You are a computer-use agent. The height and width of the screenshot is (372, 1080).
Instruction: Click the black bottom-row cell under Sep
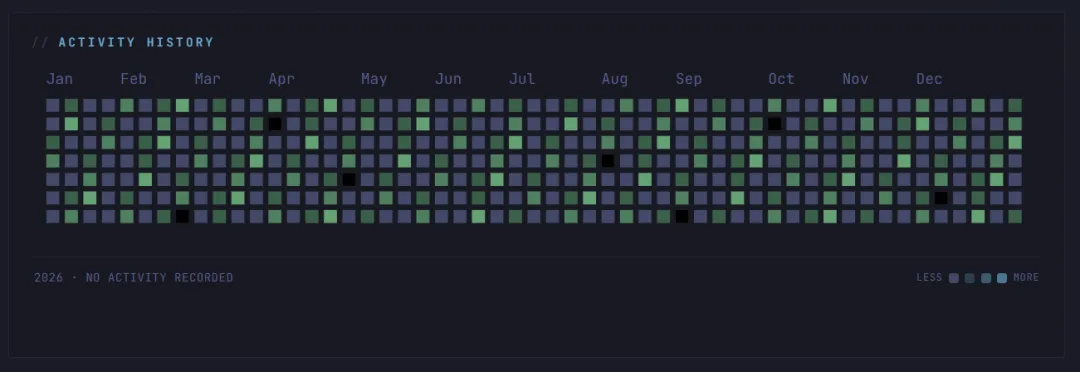pyautogui.click(x=682, y=216)
